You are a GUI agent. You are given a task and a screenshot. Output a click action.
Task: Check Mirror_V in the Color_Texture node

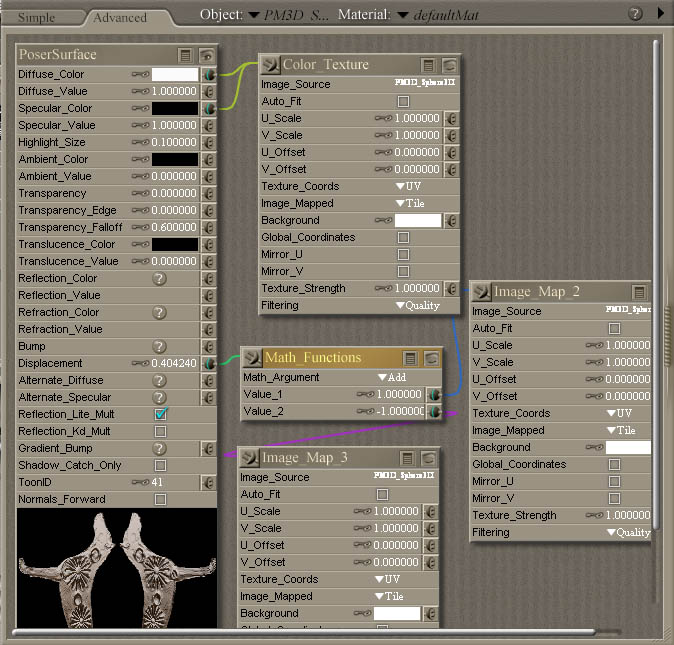tap(403, 272)
